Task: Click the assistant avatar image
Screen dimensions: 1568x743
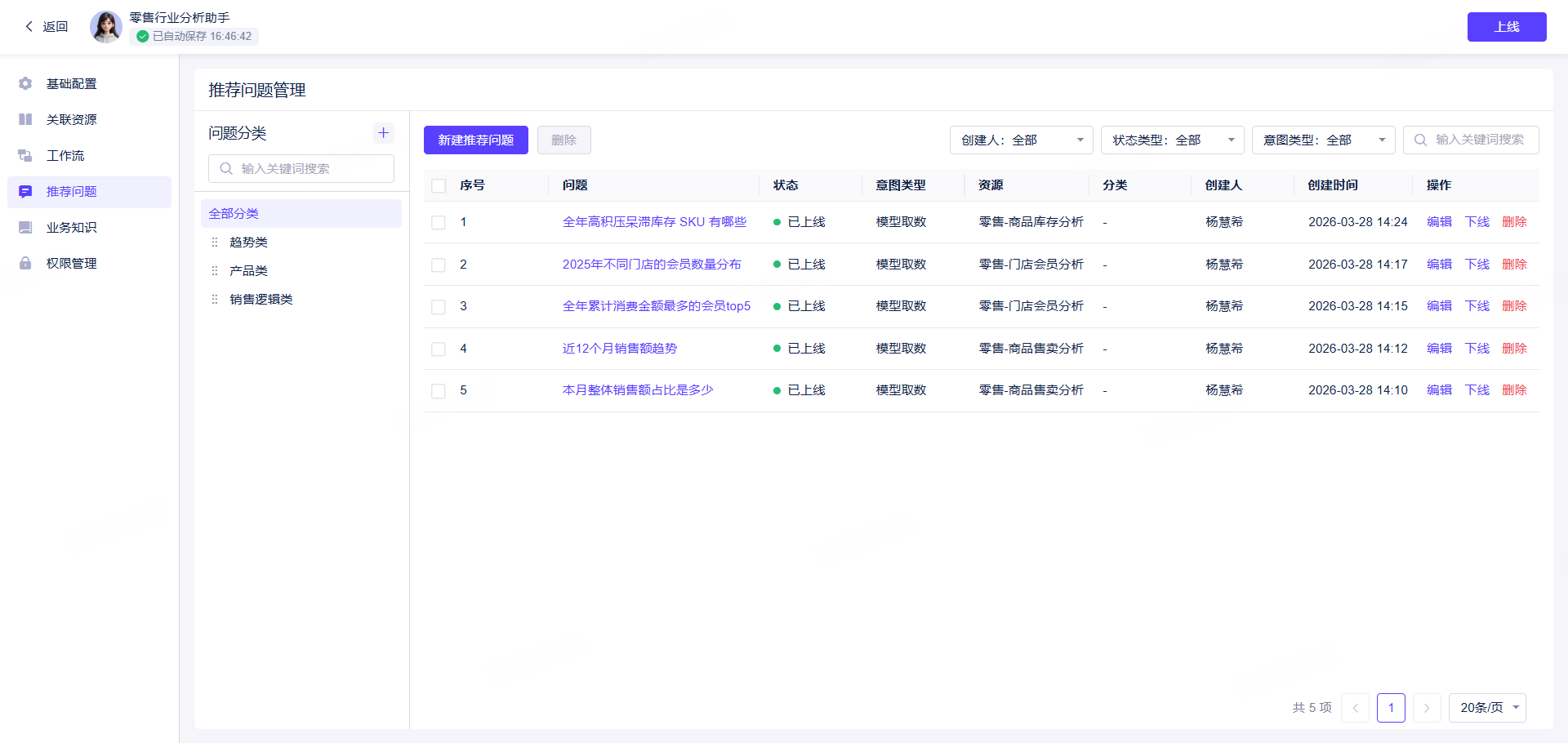Action: coord(106,26)
